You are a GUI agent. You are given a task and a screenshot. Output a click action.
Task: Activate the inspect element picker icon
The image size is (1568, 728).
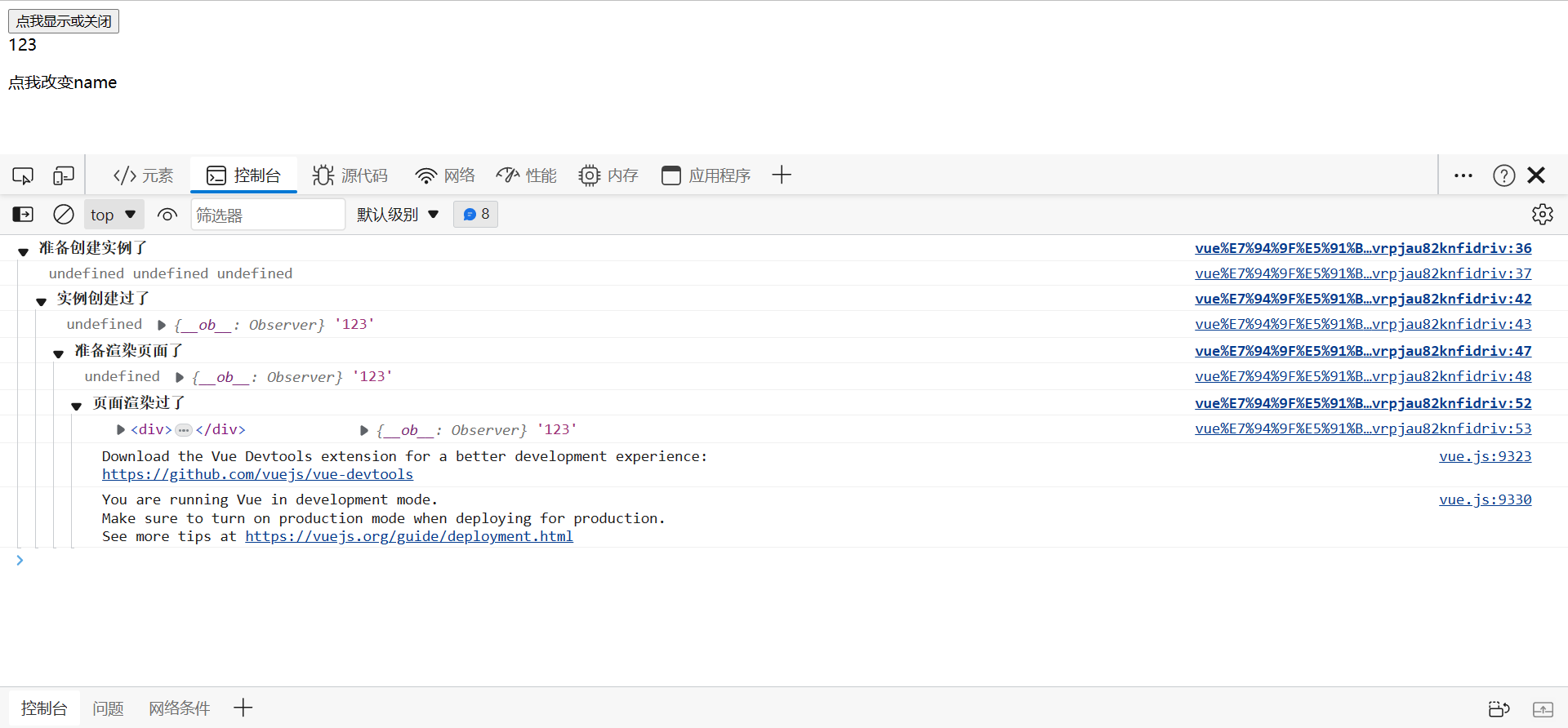point(23,175)
